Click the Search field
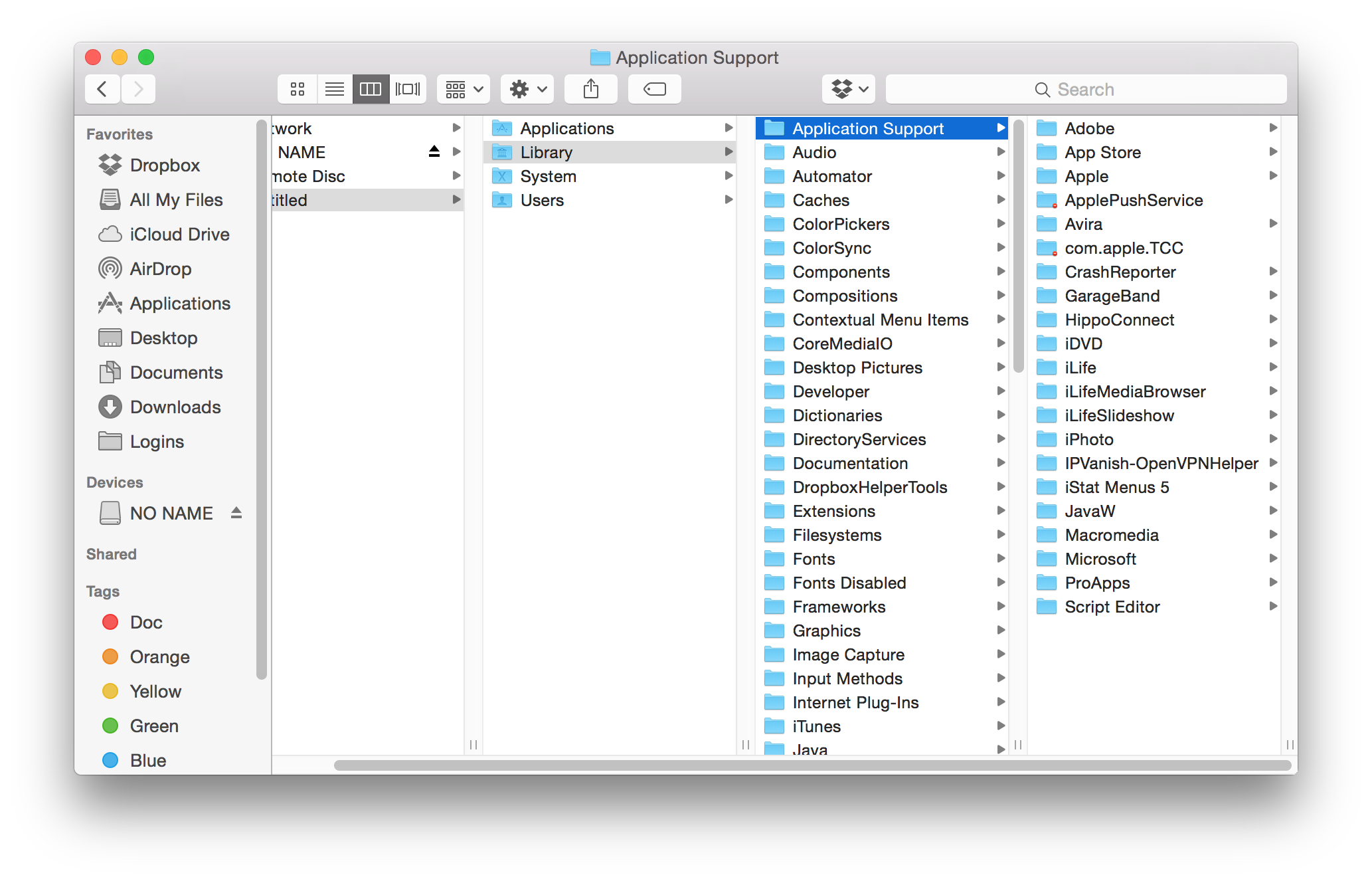 (1086, 90)
